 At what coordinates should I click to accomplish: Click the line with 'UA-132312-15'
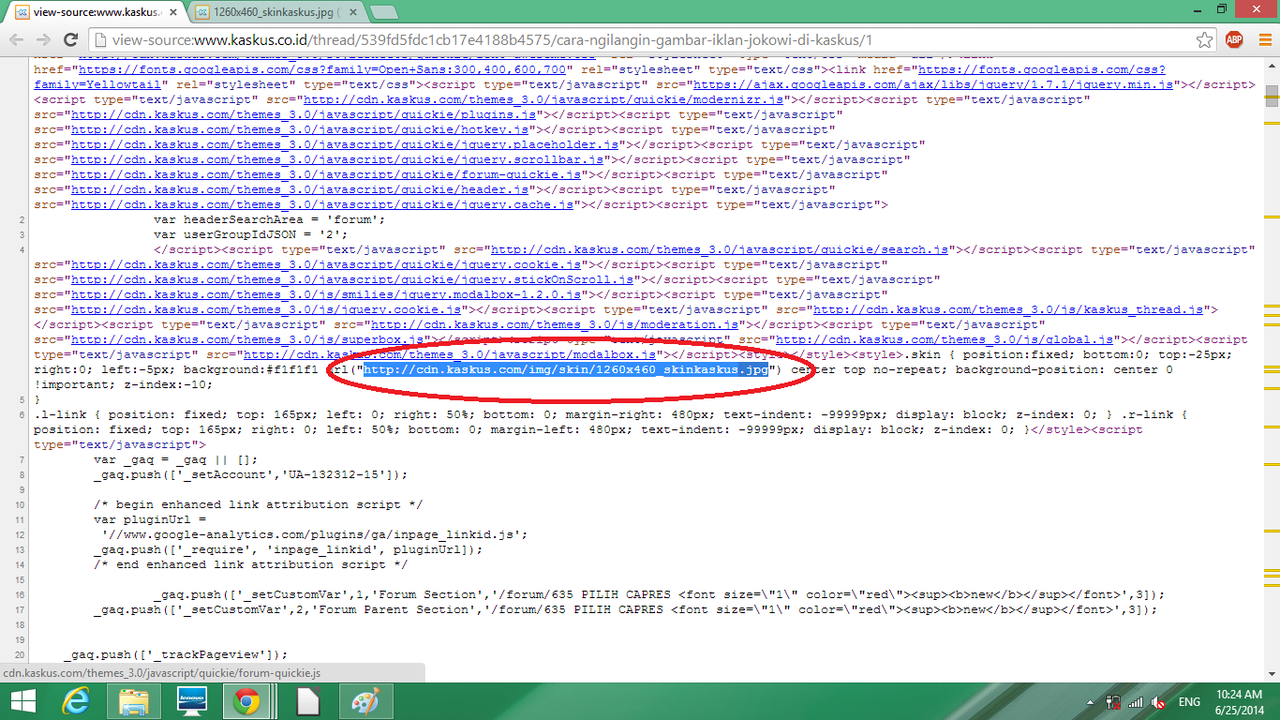251,475
